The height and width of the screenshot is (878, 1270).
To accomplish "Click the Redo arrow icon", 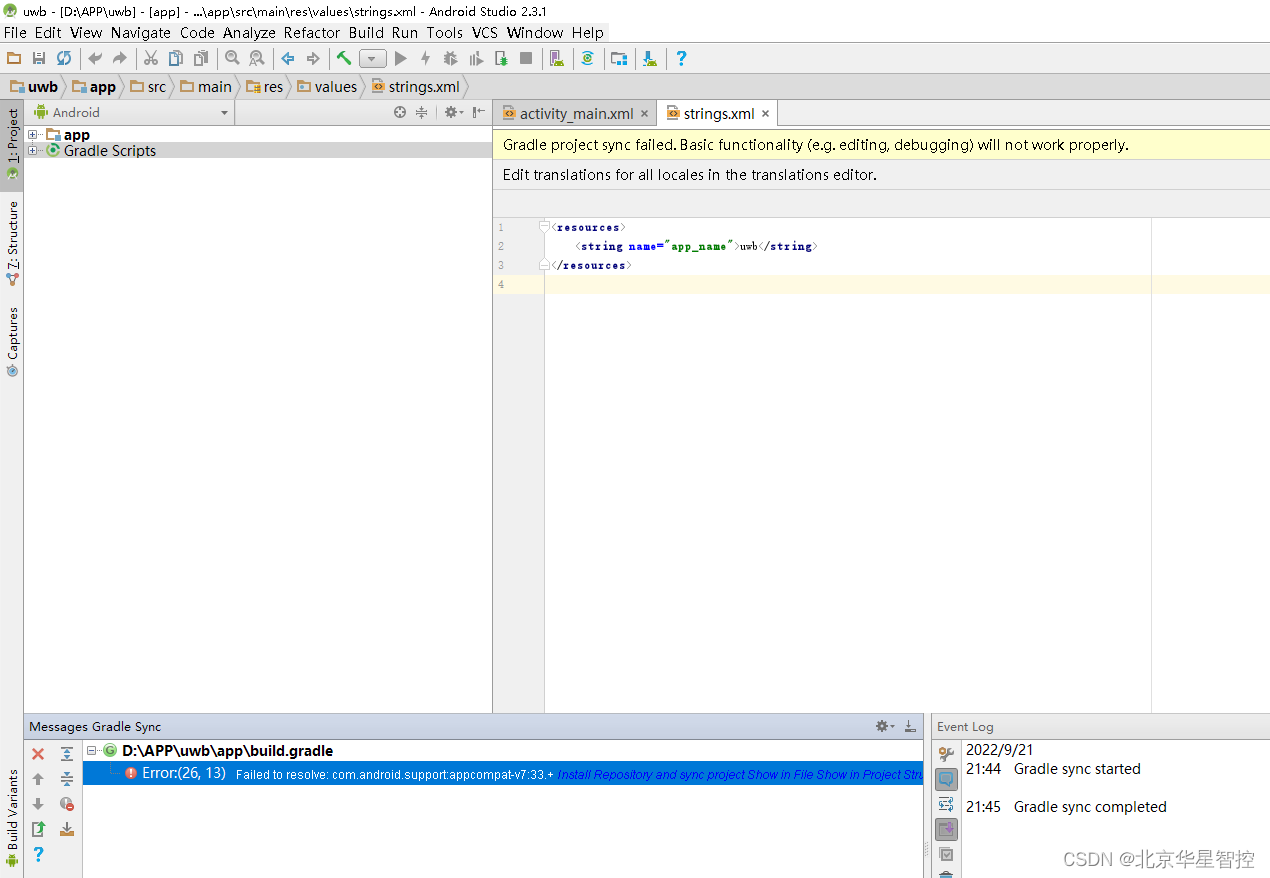I will point(120,59).
